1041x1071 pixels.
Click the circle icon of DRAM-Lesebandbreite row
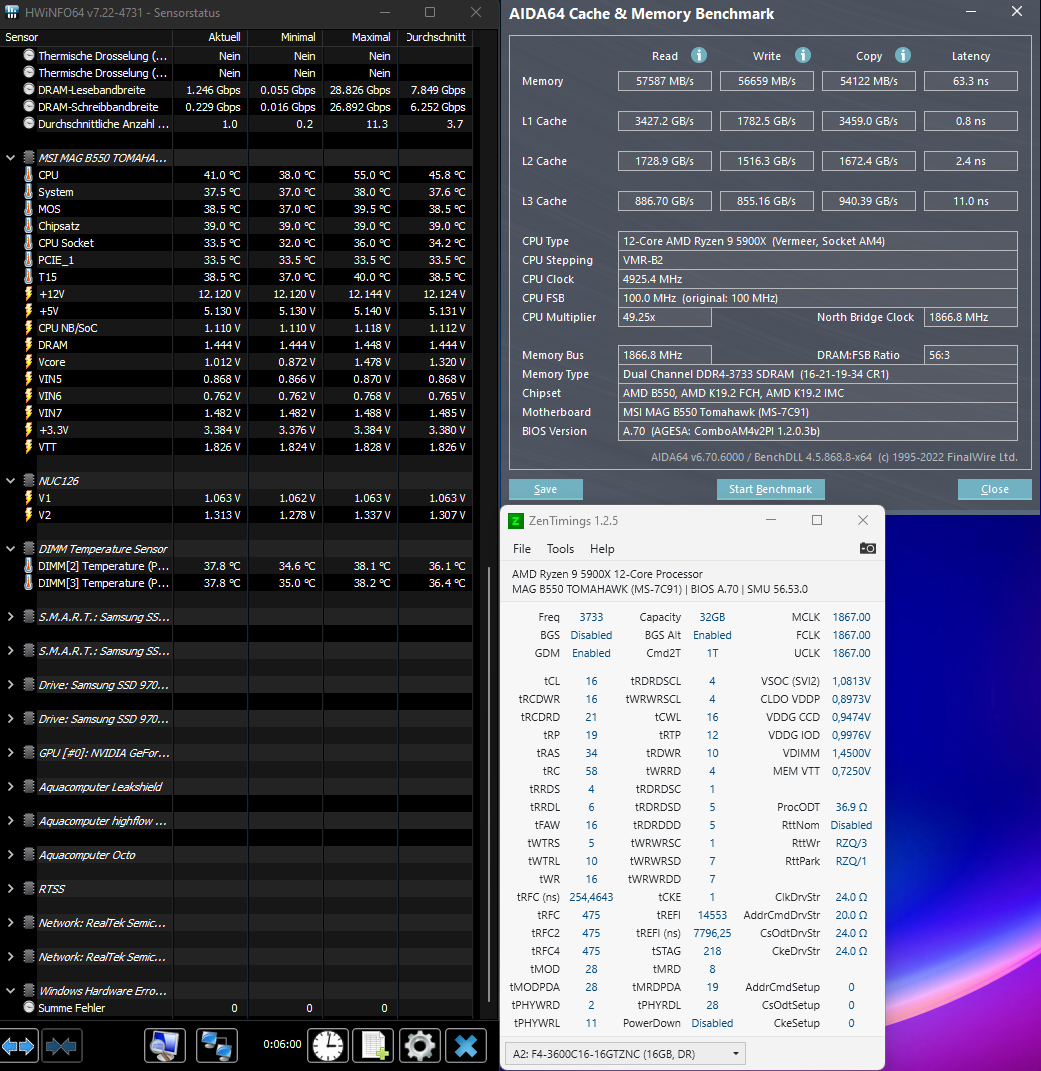pyautogui.click(x=29, y=89)
